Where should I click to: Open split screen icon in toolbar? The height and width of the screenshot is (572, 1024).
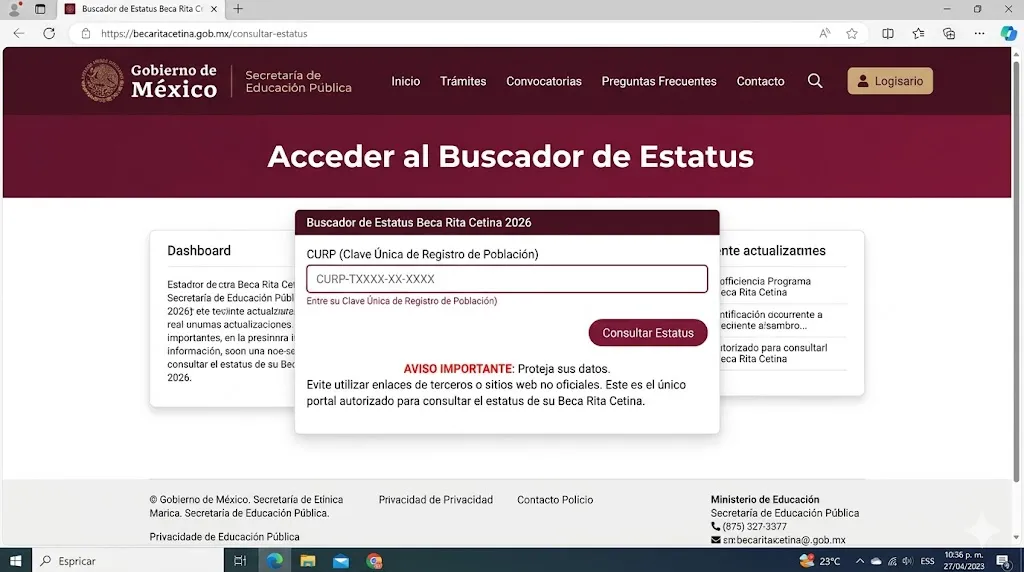click(888, 33)
